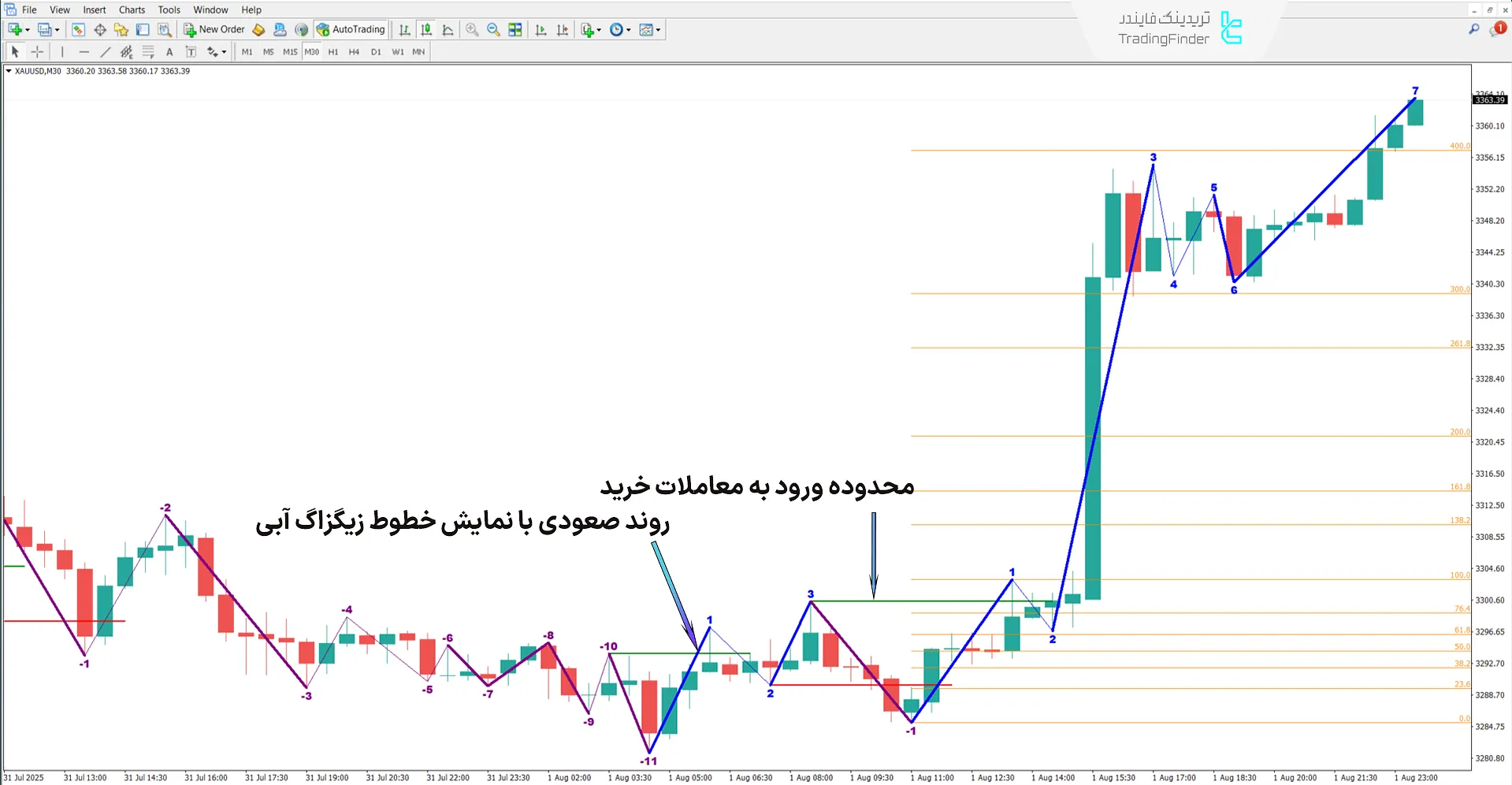The height and width of the screenshot is (785, 1512).
Task: Open the New Order window
Action: [x=214, y=29]
